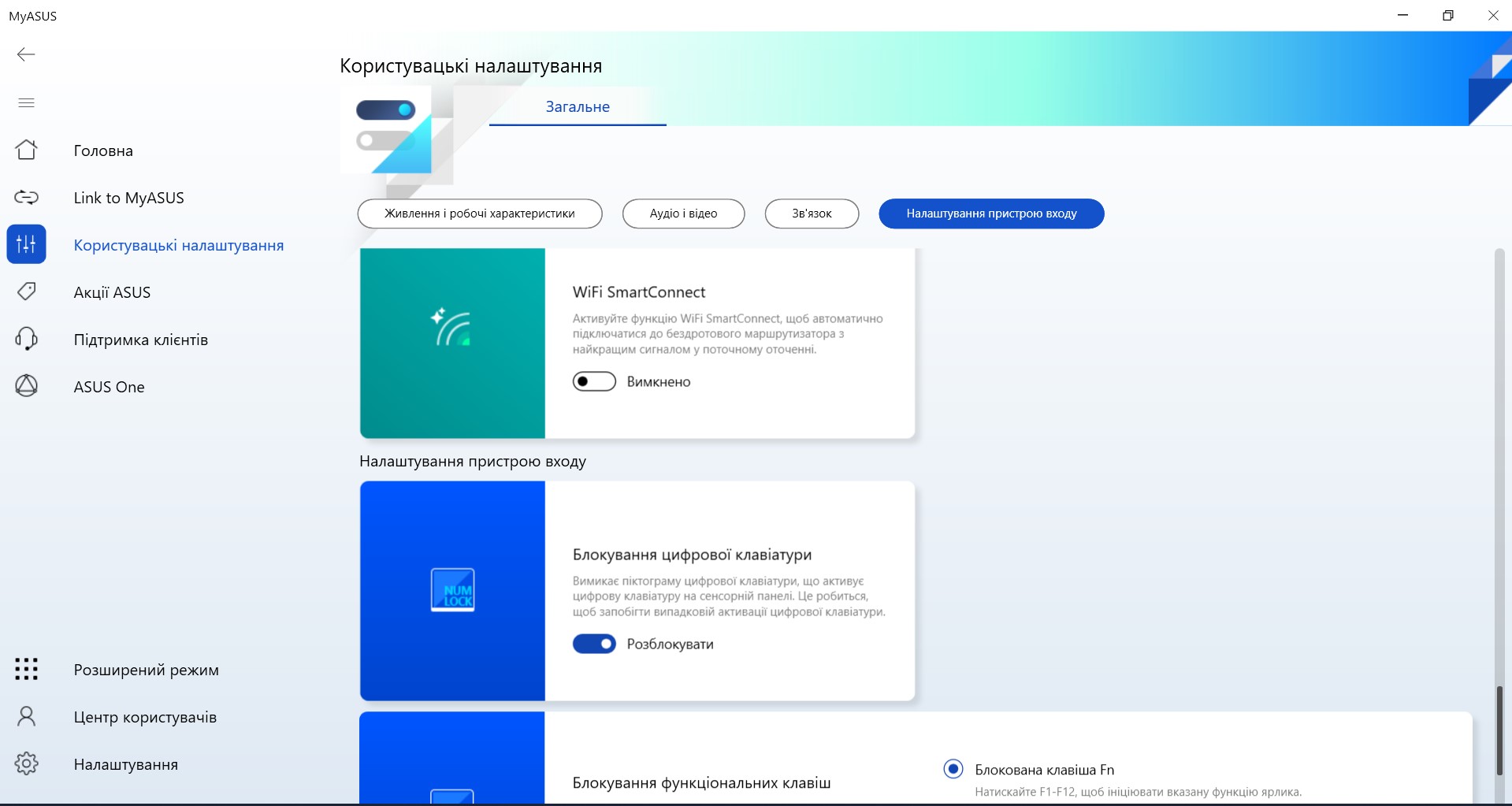Open the ASUS One icon
Screen dimensions: 1512x806
[x=26, y=386]
